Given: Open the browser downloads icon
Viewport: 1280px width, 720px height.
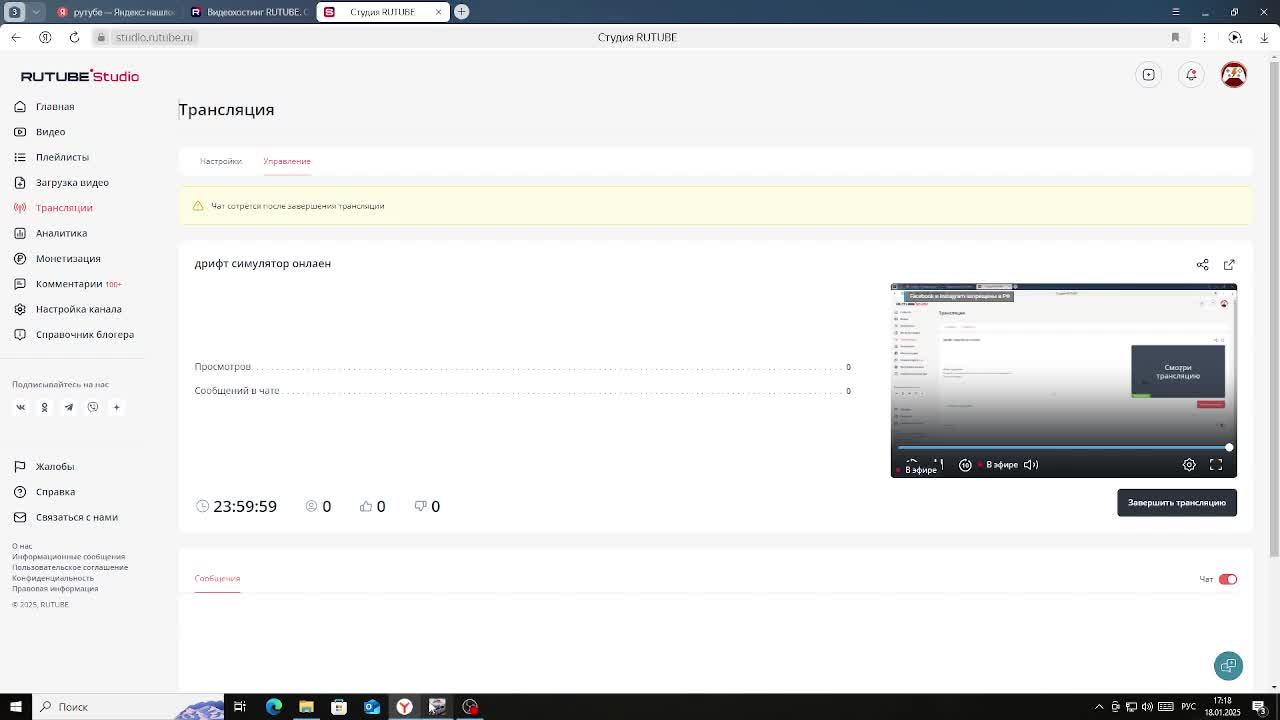Looking at the screenshot, I should coord(1264,37).
